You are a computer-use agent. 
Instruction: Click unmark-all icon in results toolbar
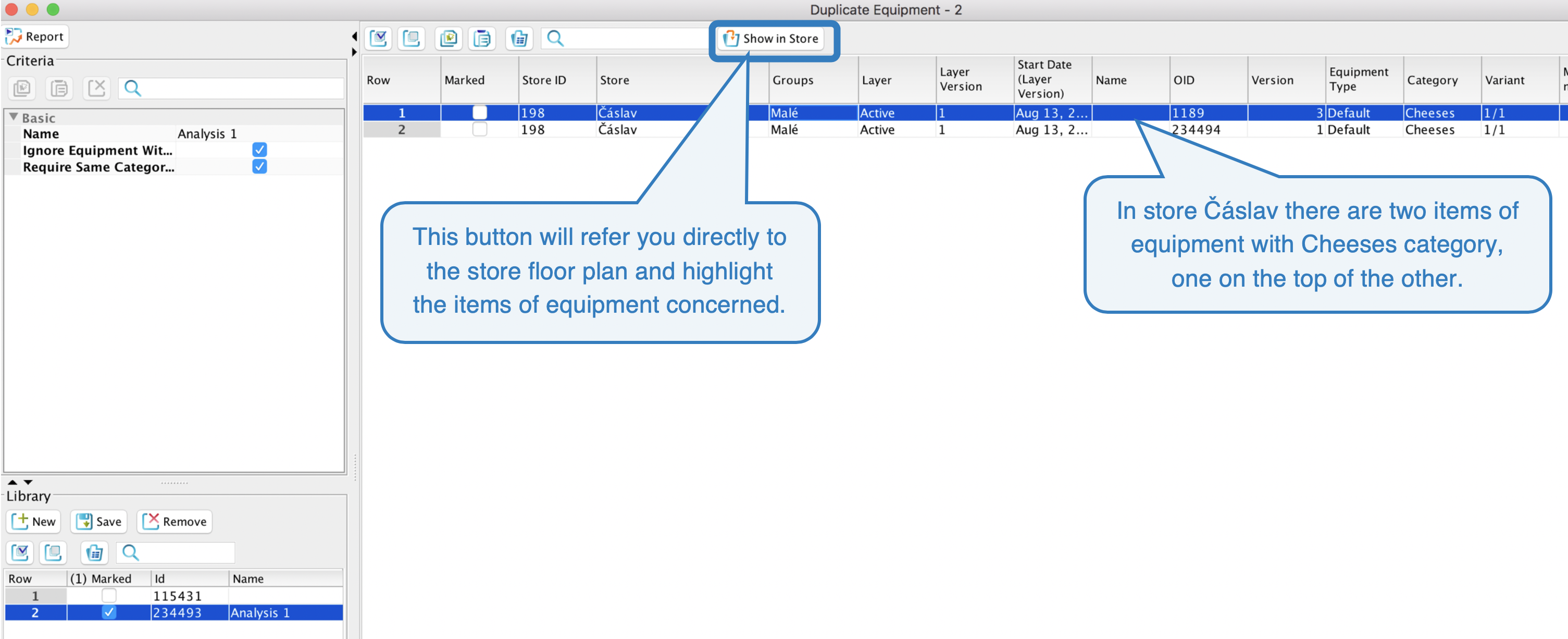coord(412,39)
